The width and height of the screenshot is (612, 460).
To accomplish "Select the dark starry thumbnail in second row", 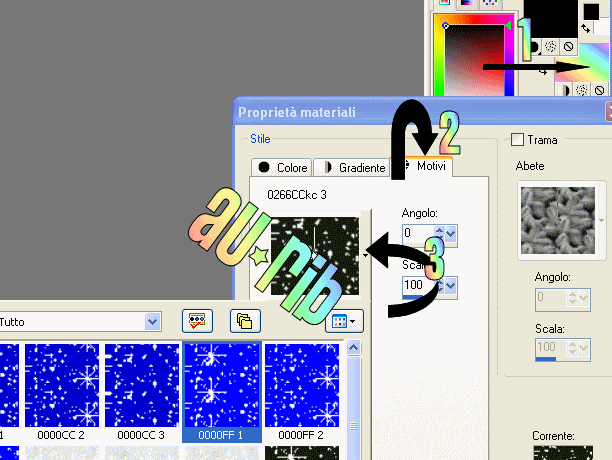I will (x=301, y=453).
